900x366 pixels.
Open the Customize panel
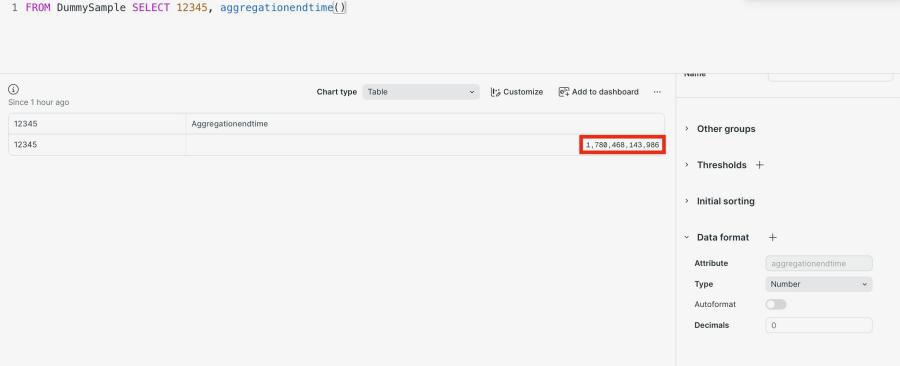tap(517, 92)
